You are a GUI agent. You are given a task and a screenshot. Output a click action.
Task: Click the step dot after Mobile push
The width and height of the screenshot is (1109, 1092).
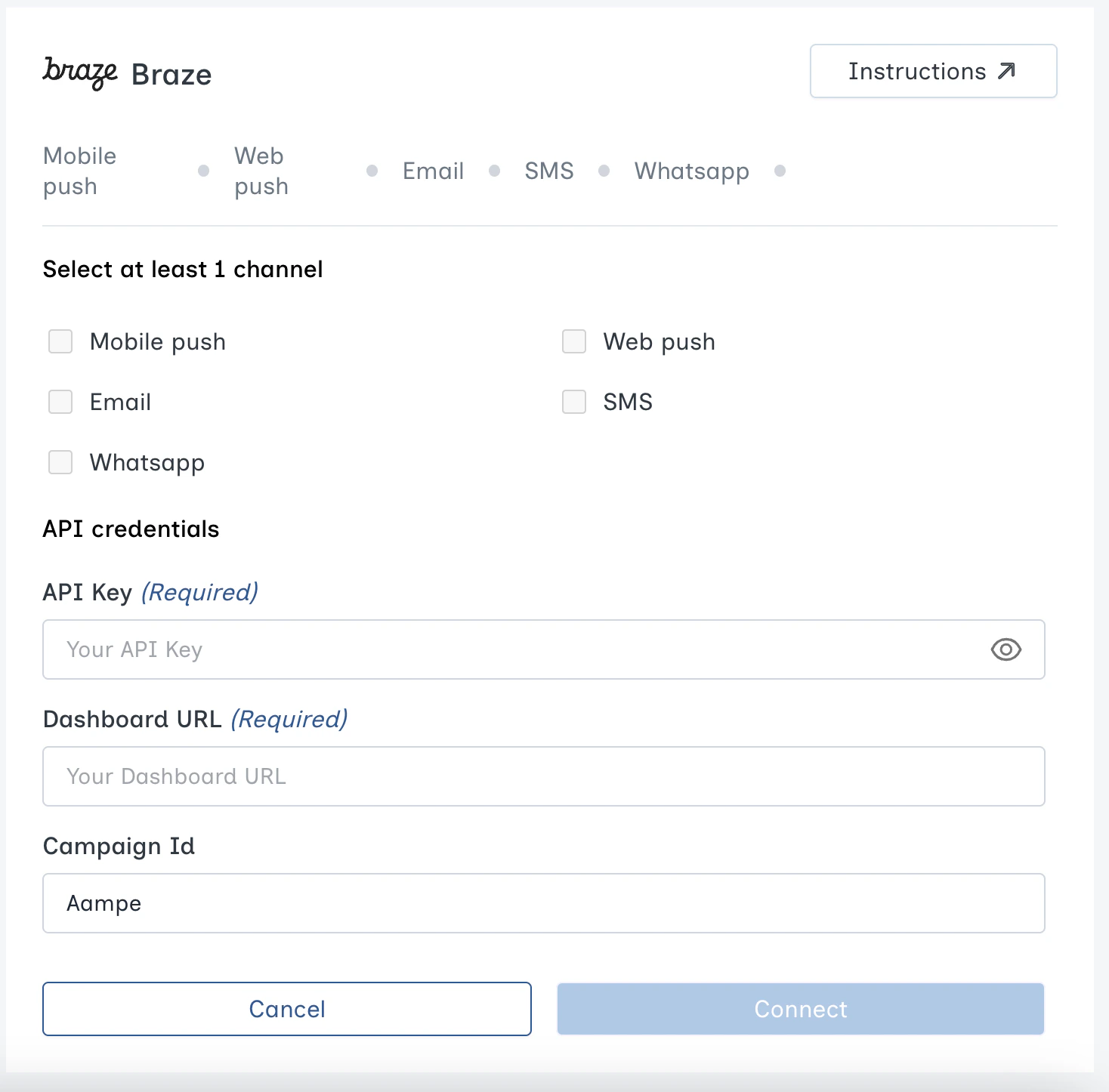point(203,171)
